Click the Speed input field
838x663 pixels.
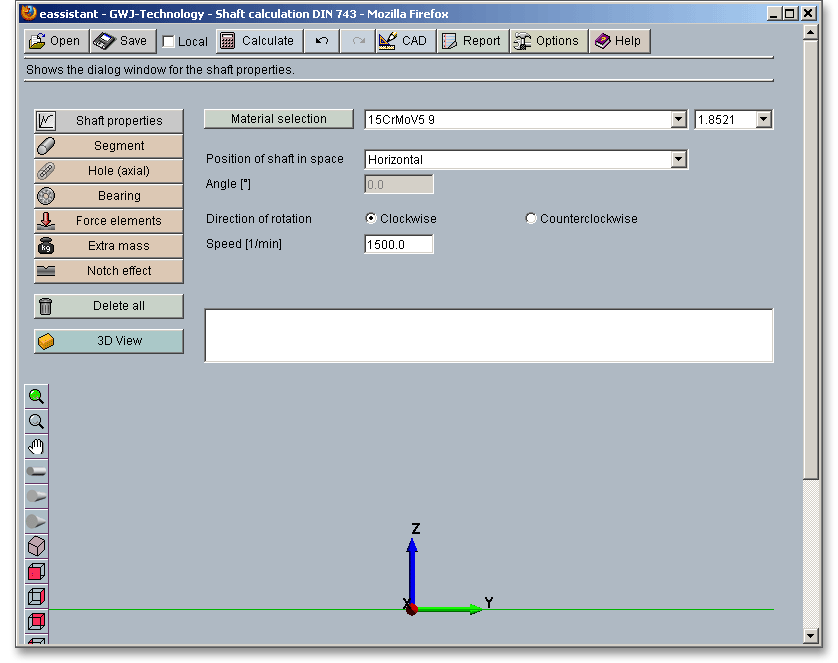pyautogui.click(x=399, y=244)
